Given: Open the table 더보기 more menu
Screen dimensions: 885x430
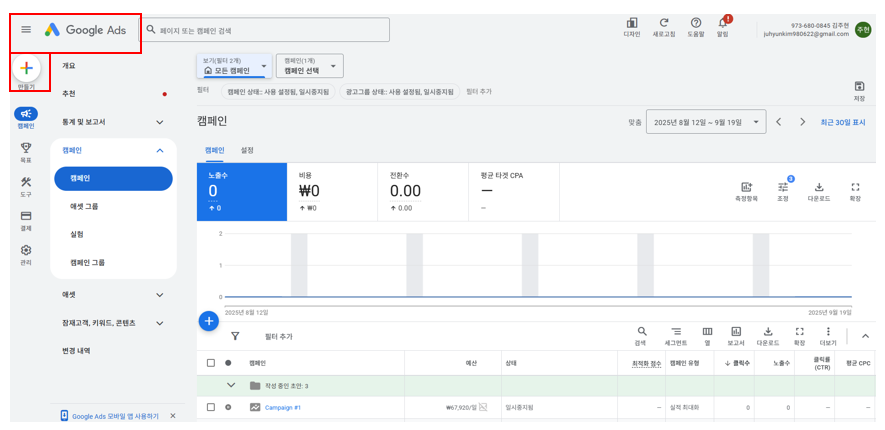Looking at the screenshot, I should 828,331.
